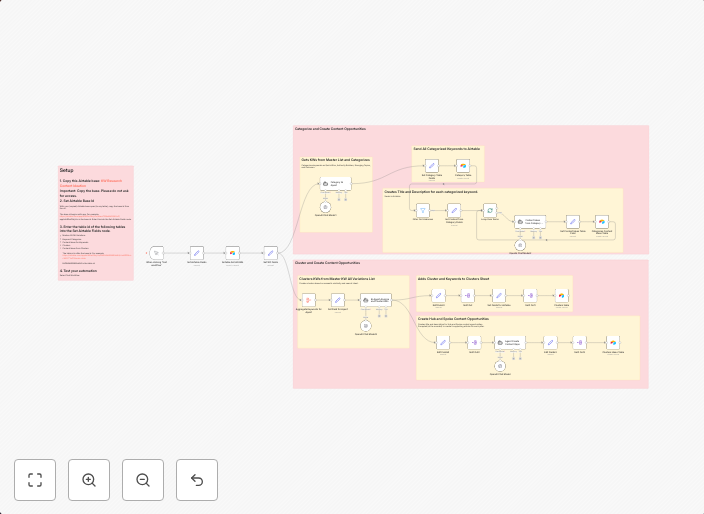Select first pencil node in Adds Cluster group
Screen dimensions: 704x514
(438, 295)
